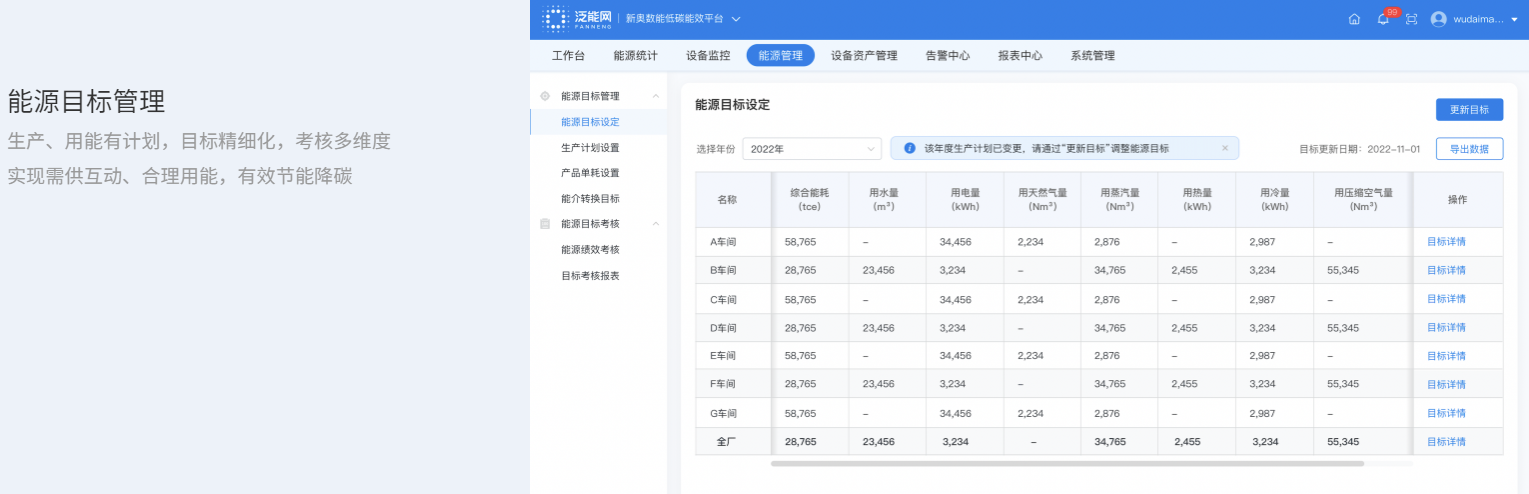Dismiss the production plan changed alert
Image resolution: width=1529 pixels, height=494 pixels.
click(x=1225, y=148)
